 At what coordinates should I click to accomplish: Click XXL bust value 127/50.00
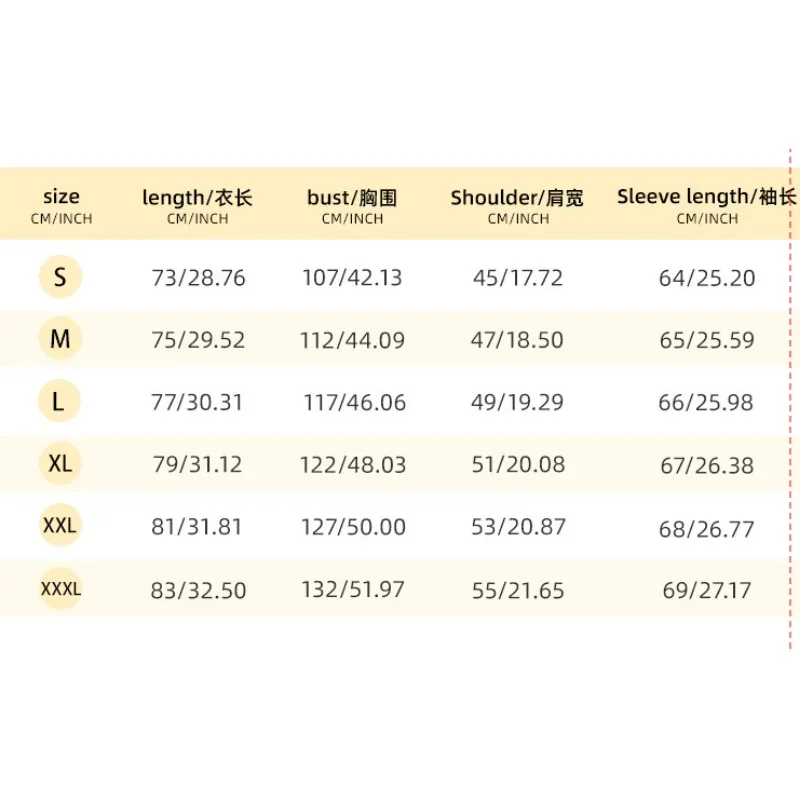tap(354, 527)
